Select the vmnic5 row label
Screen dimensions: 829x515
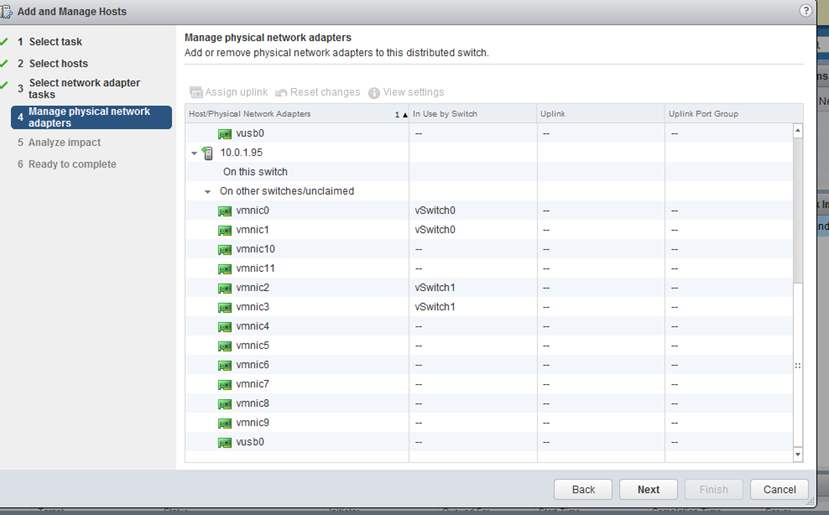pos(252,345)
